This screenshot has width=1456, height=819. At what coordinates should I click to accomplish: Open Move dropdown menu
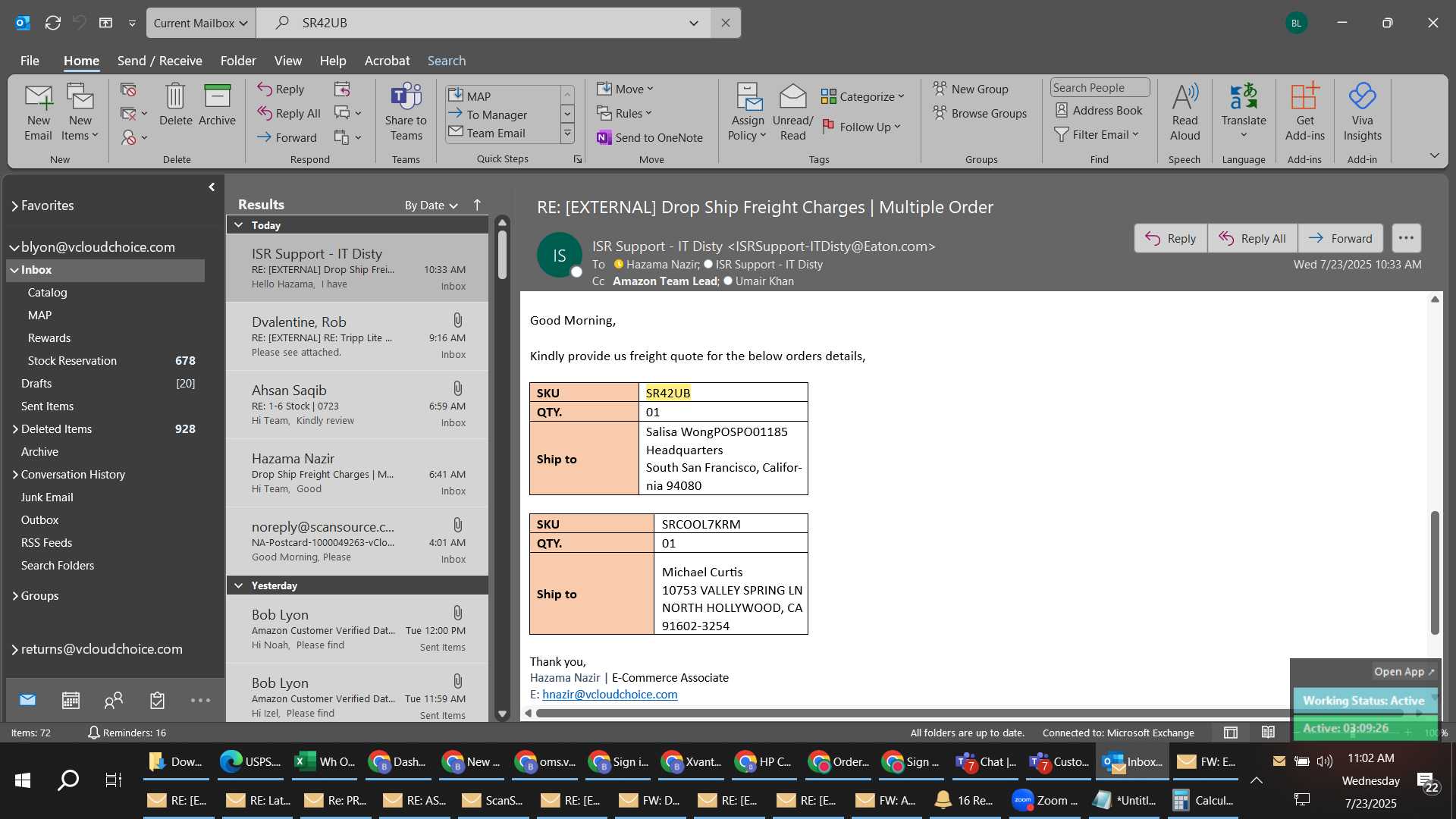pos(626,89)
